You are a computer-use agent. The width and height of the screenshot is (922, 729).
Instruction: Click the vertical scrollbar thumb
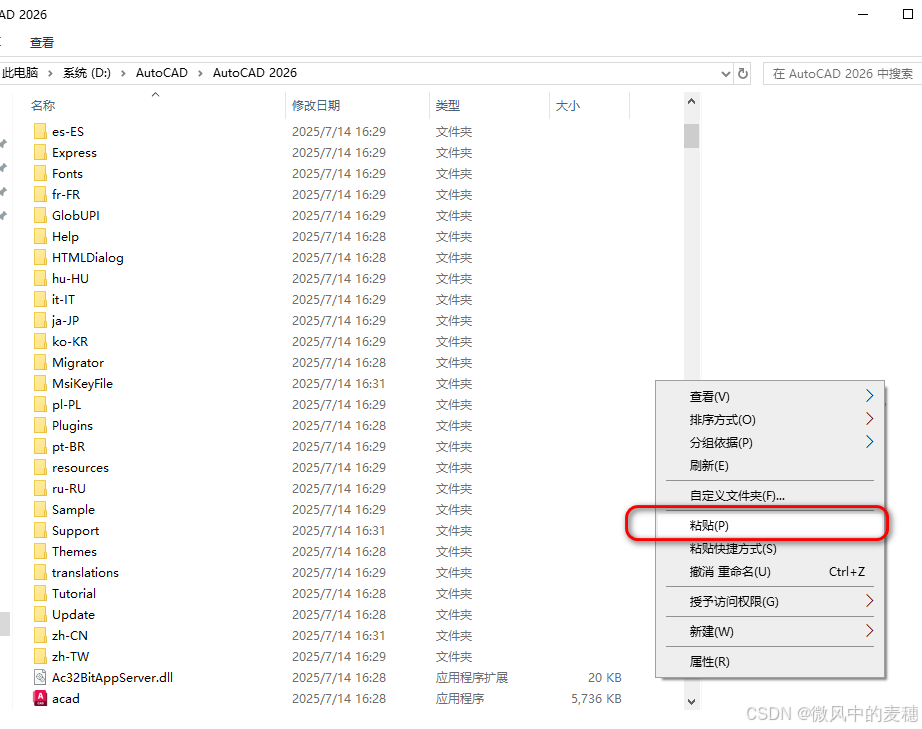(692, 136)
